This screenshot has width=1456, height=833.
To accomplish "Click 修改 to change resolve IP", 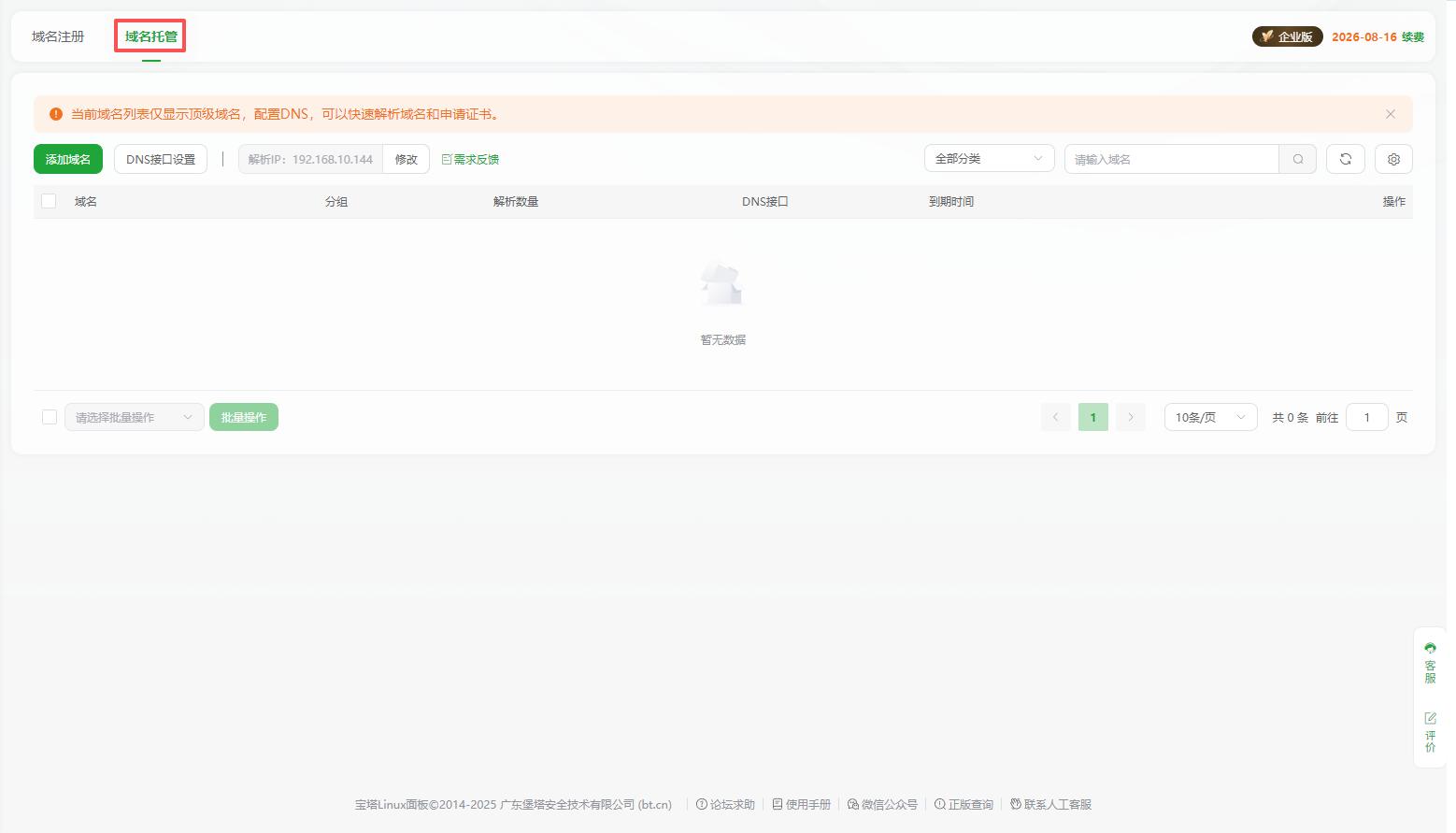I will coord(406,159).
